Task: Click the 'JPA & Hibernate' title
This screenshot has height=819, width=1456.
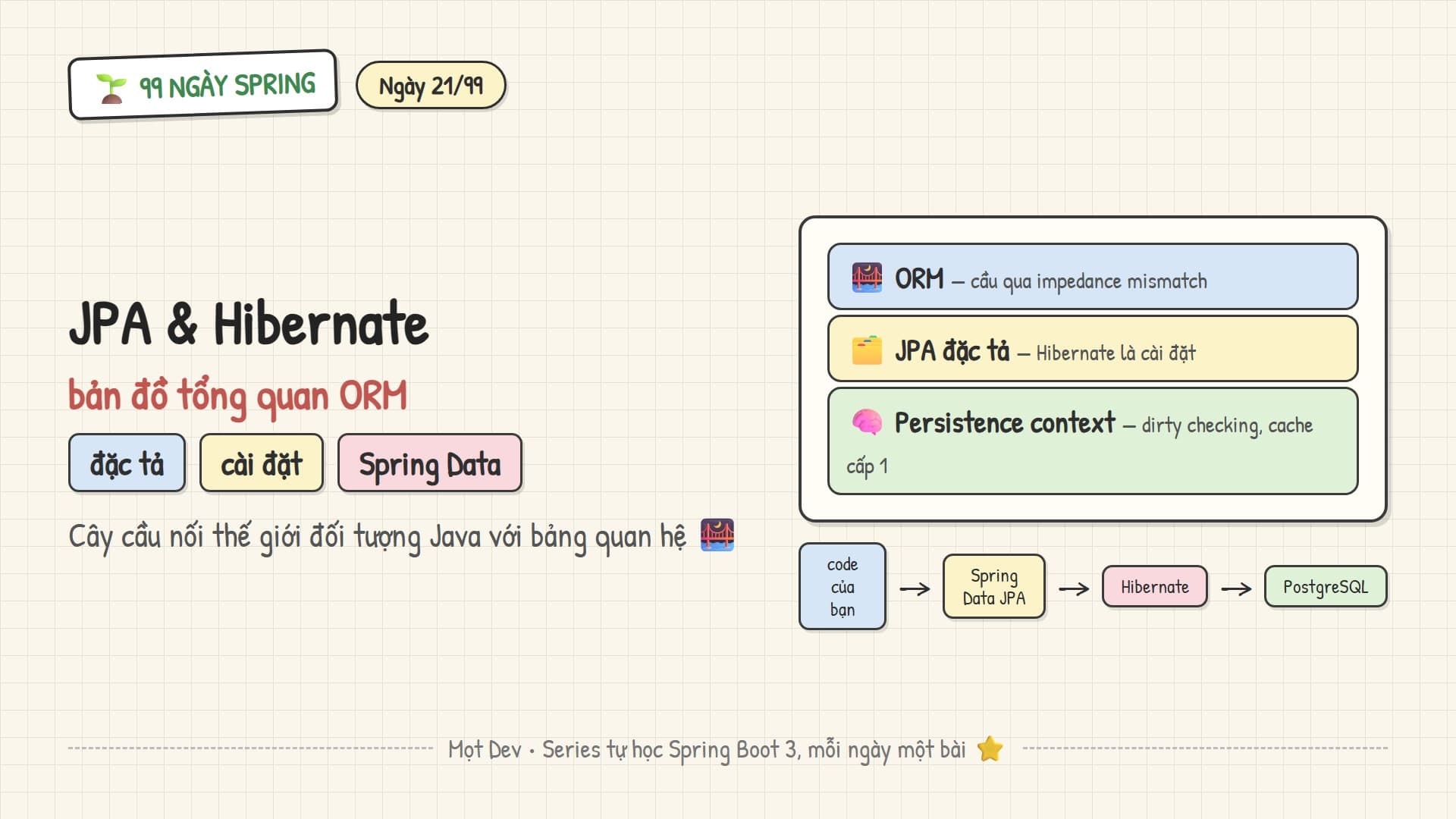Action: (249, 324)
